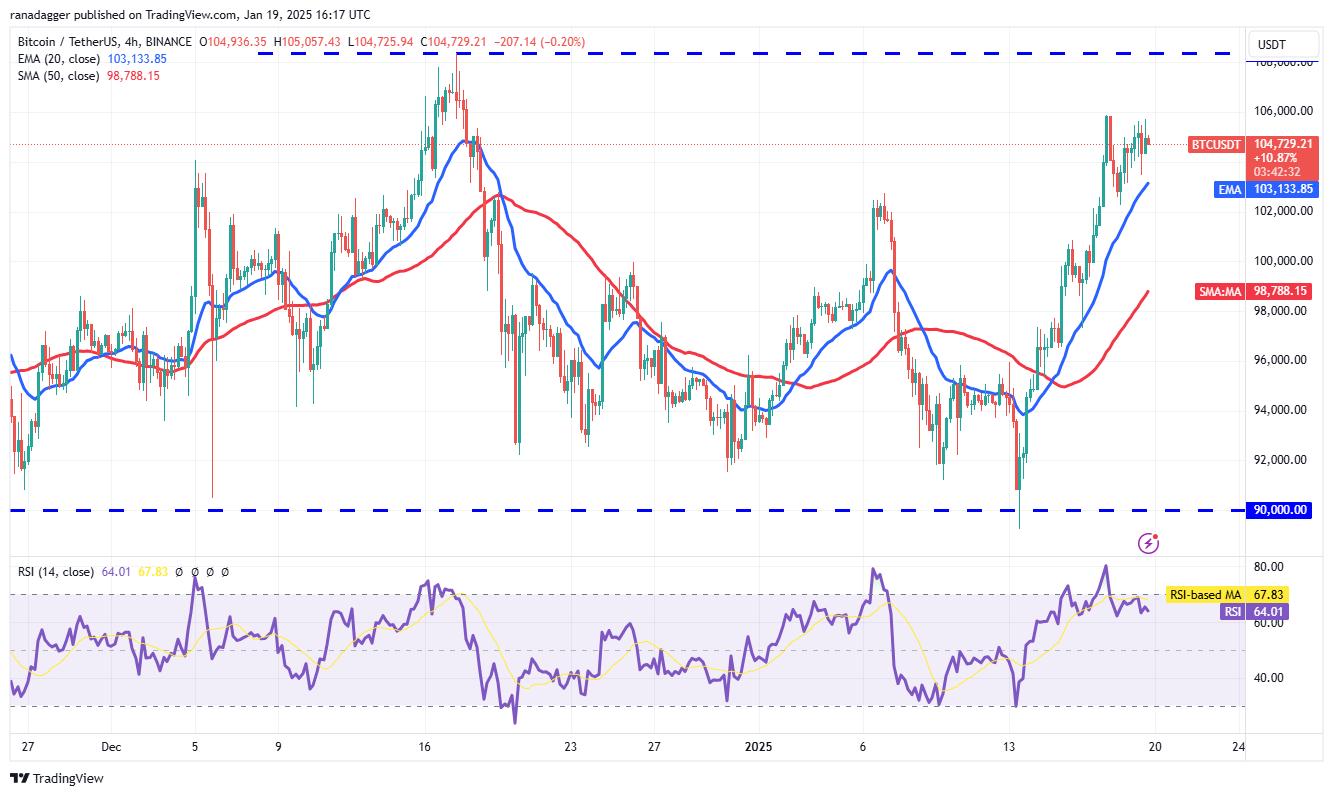Click the ranadagger published on TradingView.com header
The width and height of the screenshot is (1333, 796).
(189, 15)
